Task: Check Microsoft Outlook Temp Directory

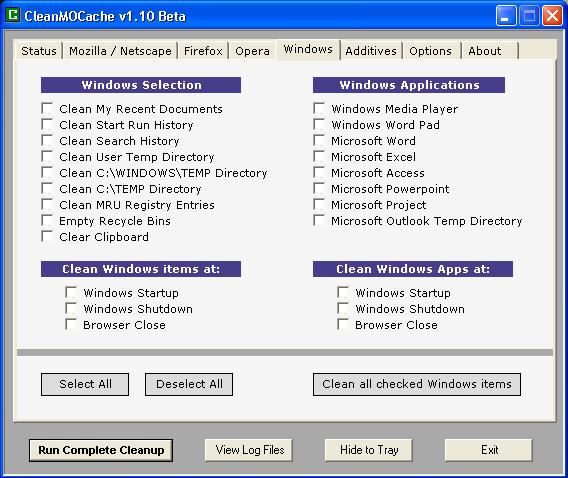Action: 319,220
